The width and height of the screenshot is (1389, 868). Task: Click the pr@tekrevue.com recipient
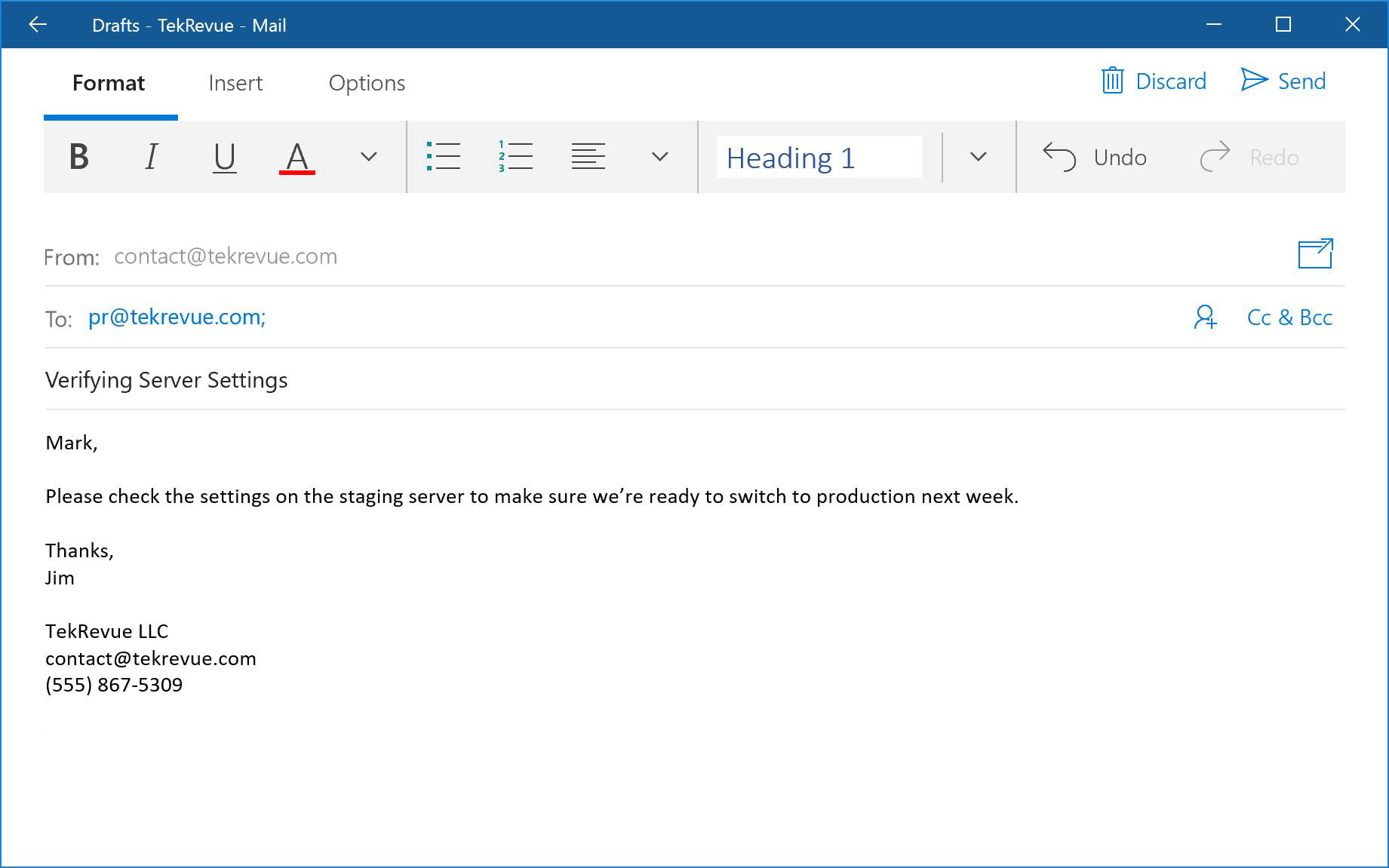click(x=177, y=317)
